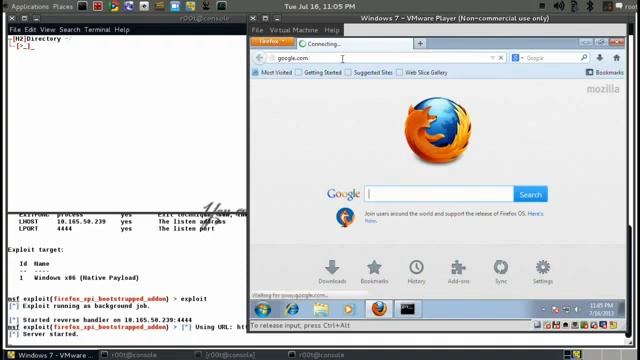Click the Google search box on start page
The image size is (640, 360).
(439, 194)
